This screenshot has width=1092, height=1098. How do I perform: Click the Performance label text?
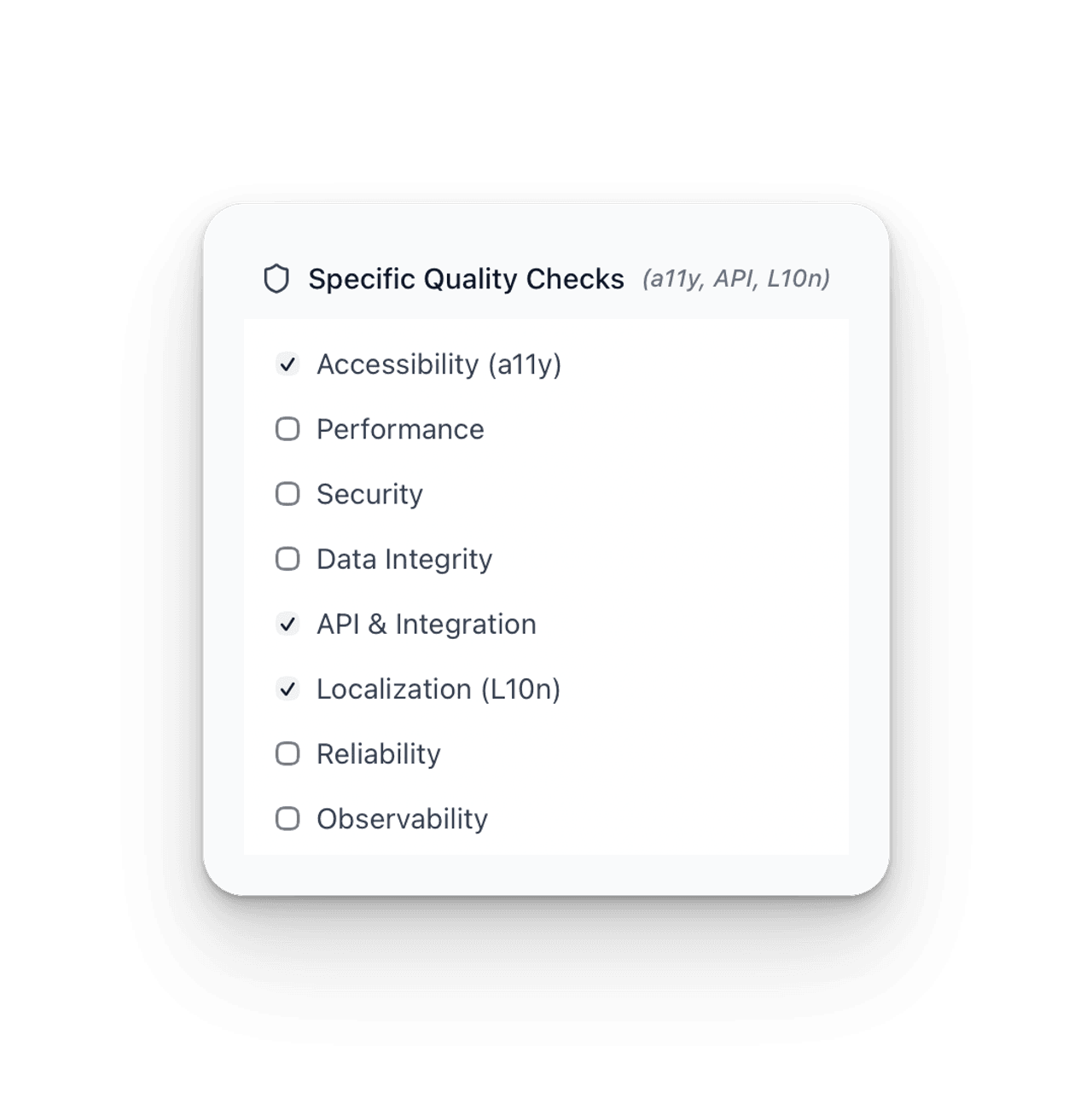(x=399, y=429)
